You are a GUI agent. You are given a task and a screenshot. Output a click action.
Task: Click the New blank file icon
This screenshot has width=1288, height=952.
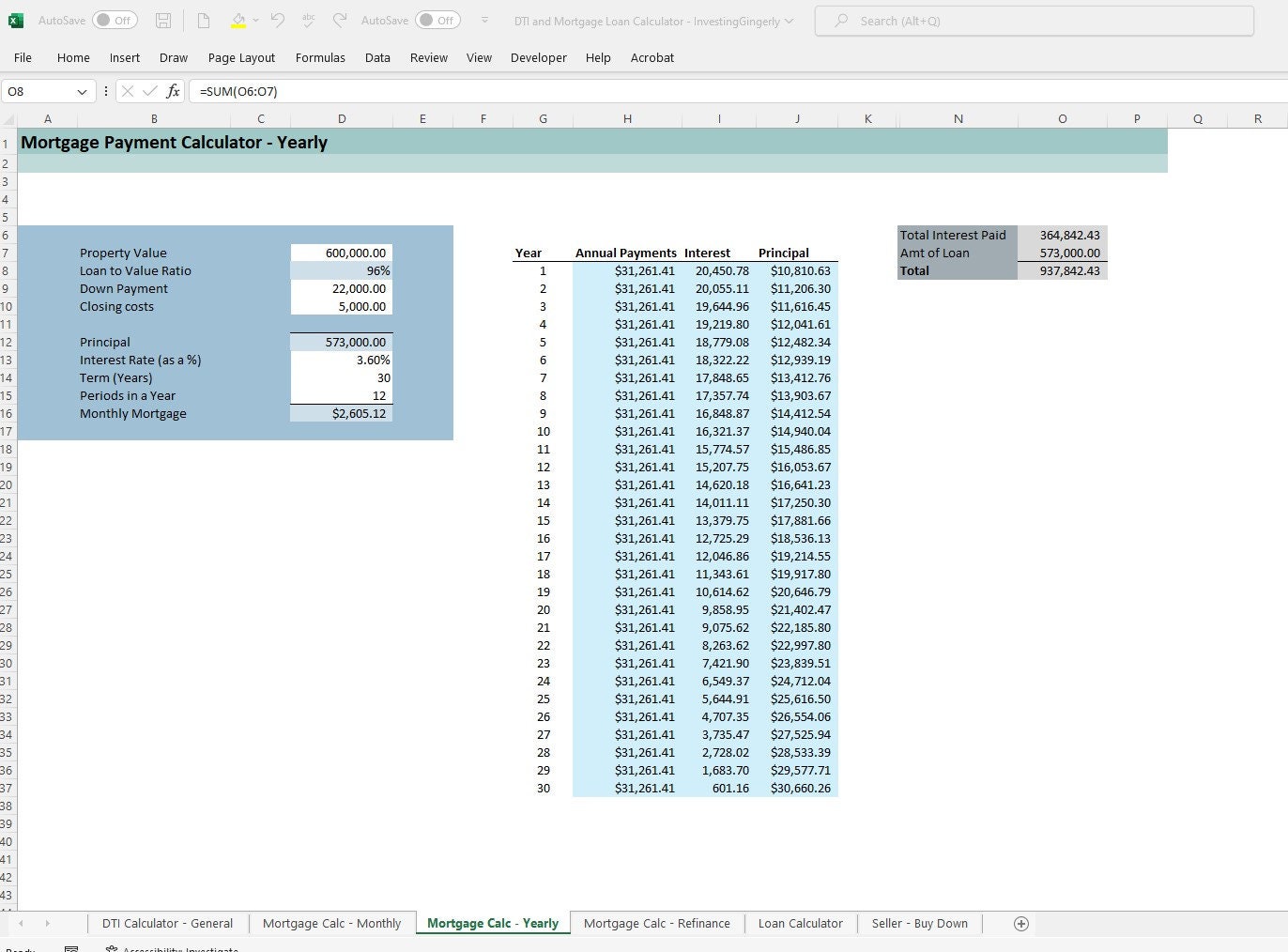(203, 21)
